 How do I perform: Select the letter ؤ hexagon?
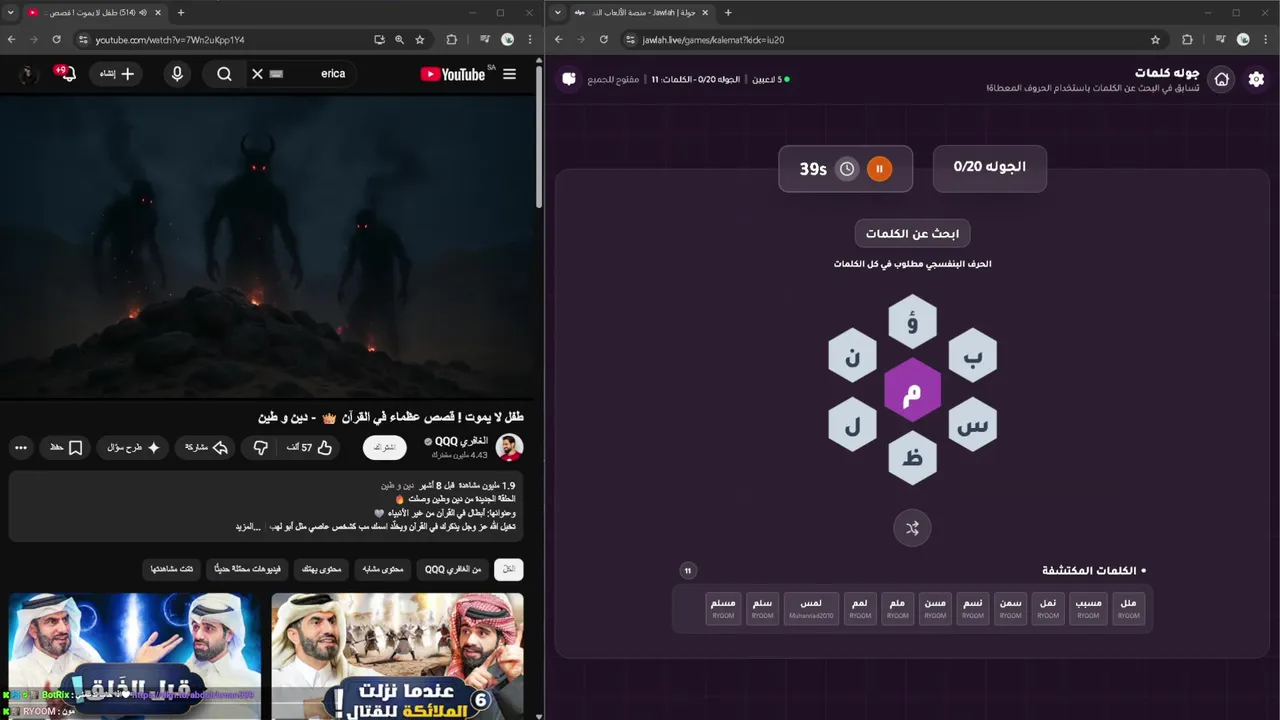click(x=912, y=322)
